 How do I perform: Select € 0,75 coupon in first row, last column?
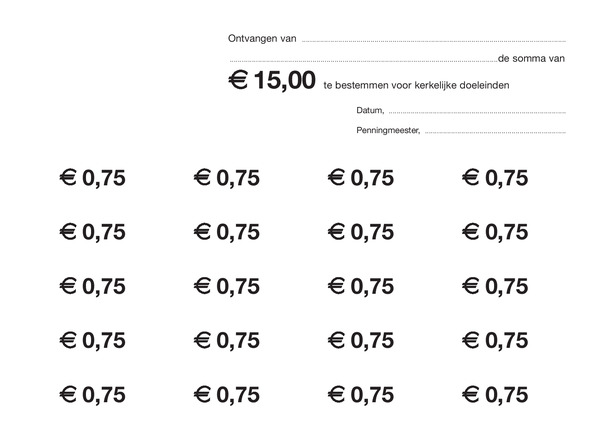coord(495,178)
